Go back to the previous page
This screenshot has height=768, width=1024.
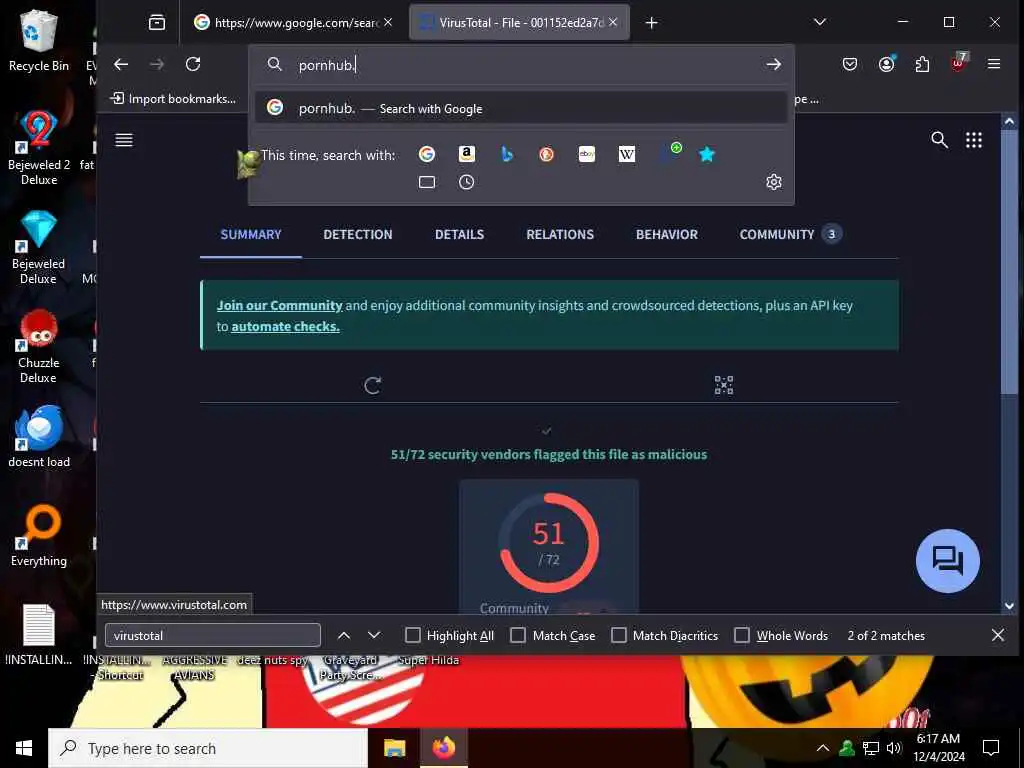click(x=121, y=64)
